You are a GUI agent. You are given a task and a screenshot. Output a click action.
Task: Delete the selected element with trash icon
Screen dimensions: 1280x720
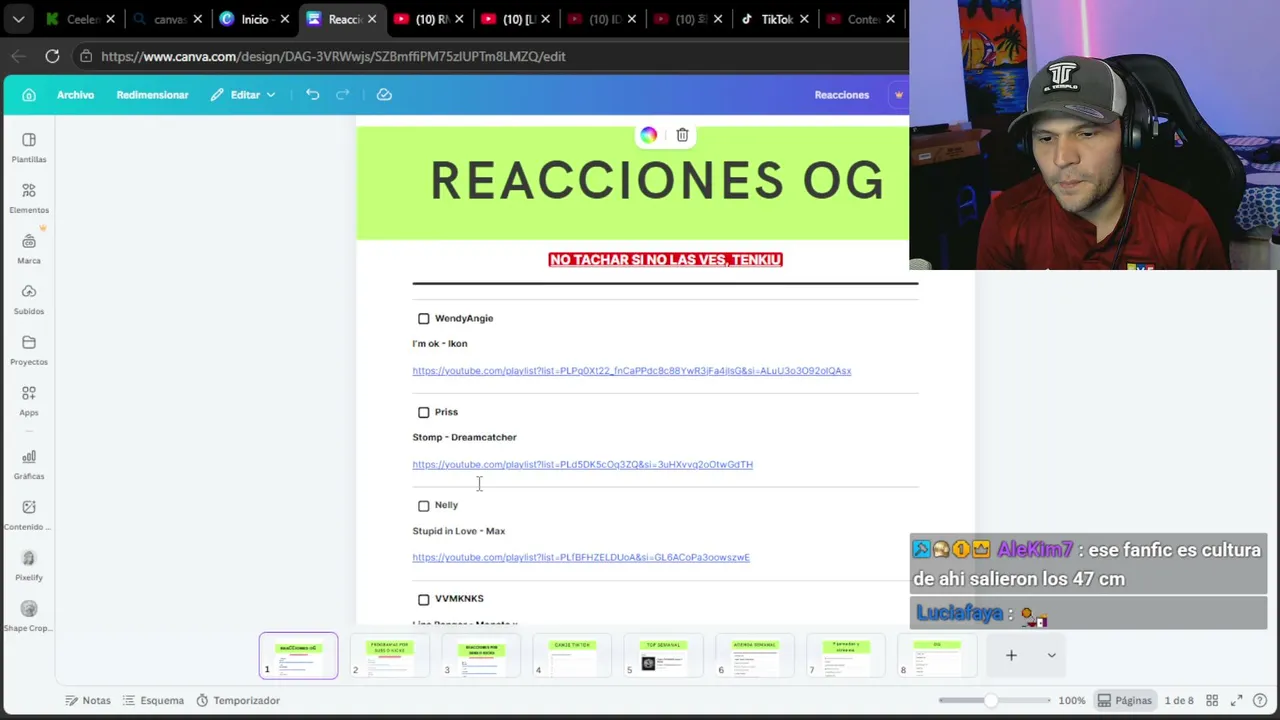click(682, 135)
